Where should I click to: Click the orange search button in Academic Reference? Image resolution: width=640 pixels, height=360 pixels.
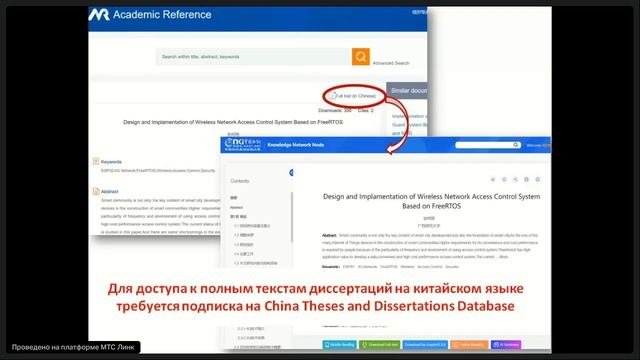pos(361,57)
